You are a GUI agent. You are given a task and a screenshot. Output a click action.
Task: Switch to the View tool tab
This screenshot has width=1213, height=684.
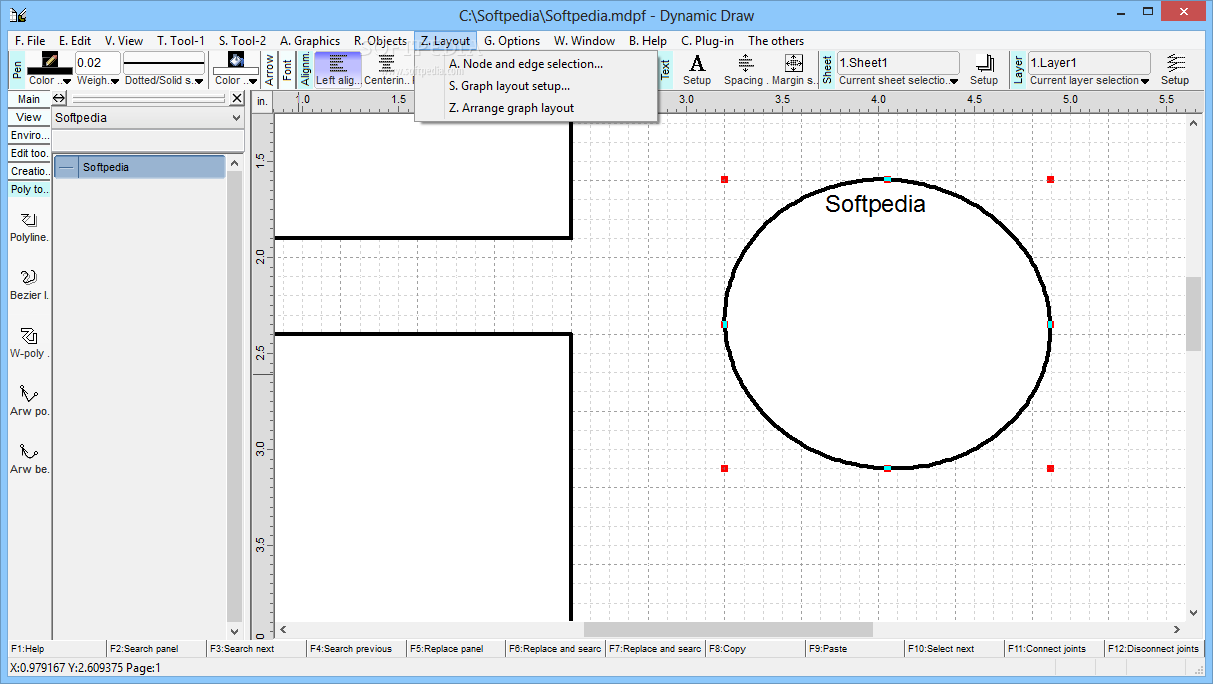tap(29, 117)
